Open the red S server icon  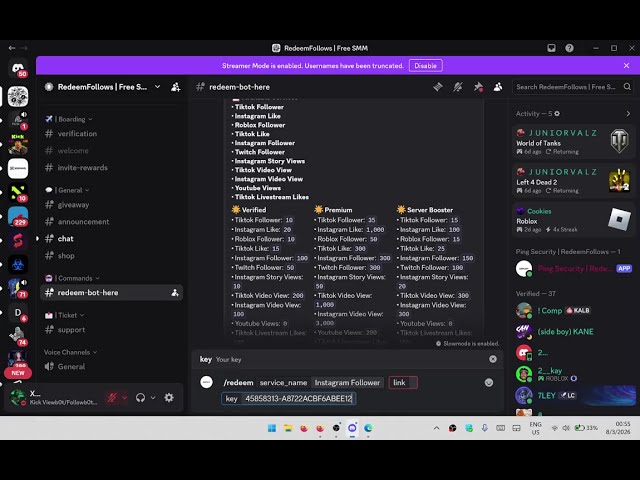18,241
